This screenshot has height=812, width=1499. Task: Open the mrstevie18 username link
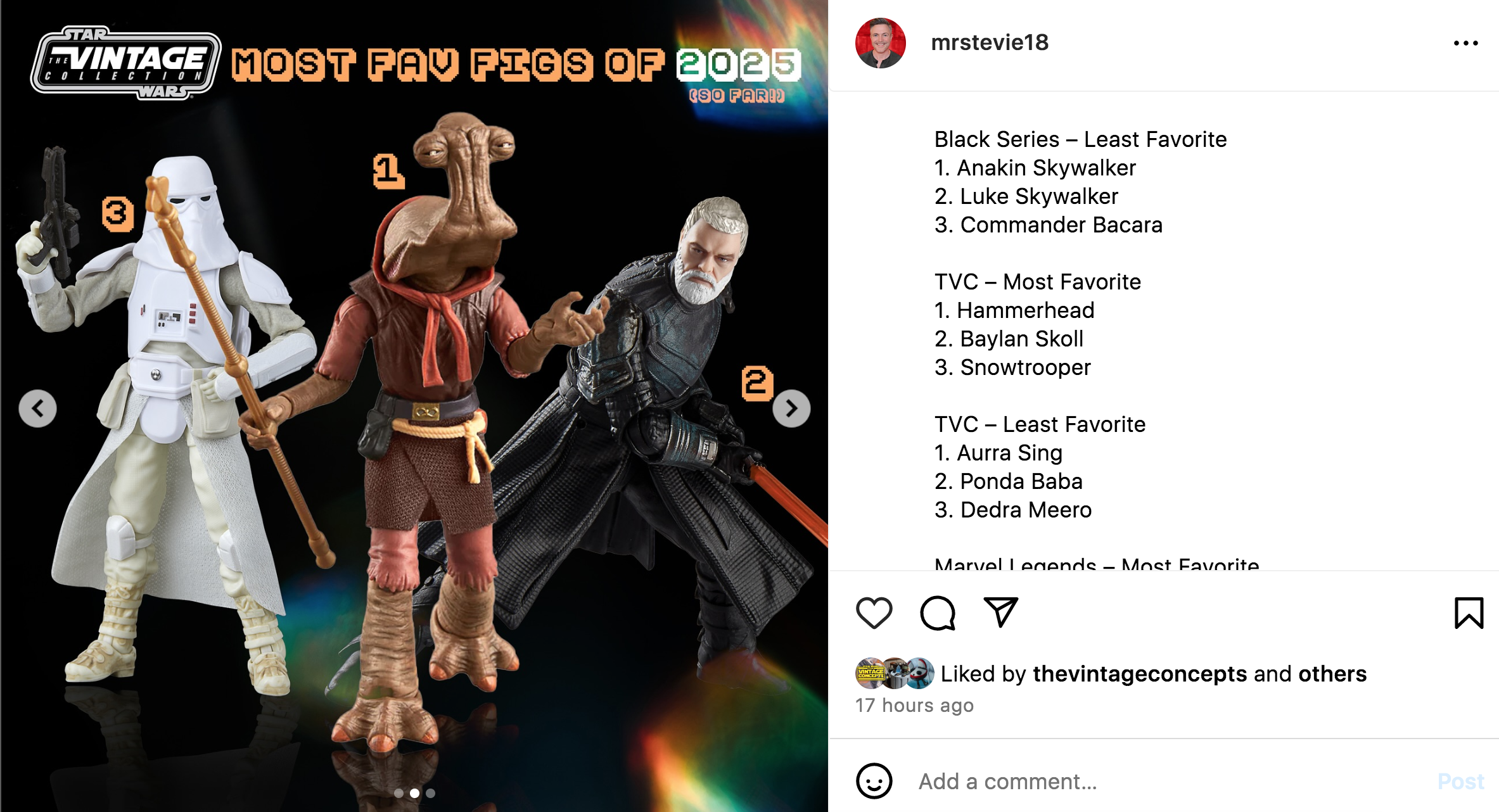[x=990, y=42]
